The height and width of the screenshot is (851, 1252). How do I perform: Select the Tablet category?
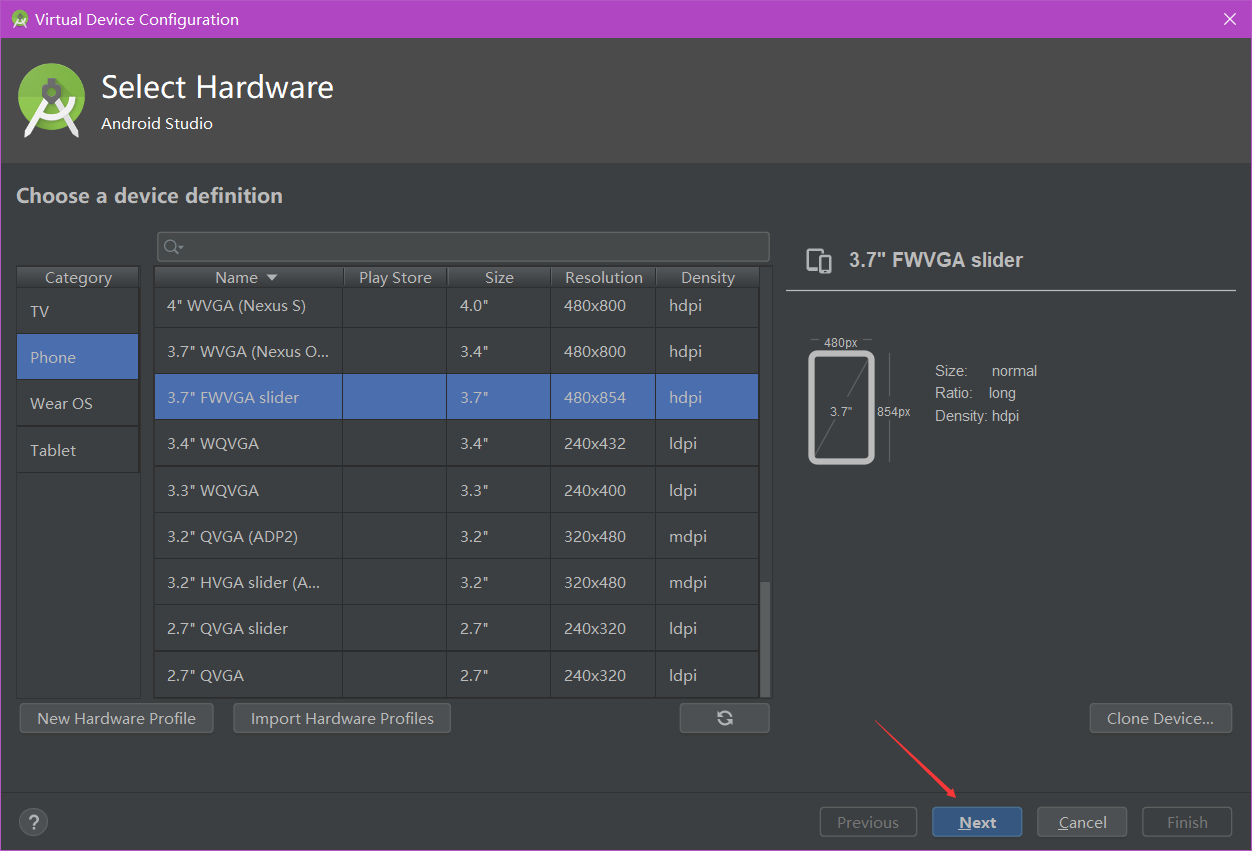coord(78,450)
